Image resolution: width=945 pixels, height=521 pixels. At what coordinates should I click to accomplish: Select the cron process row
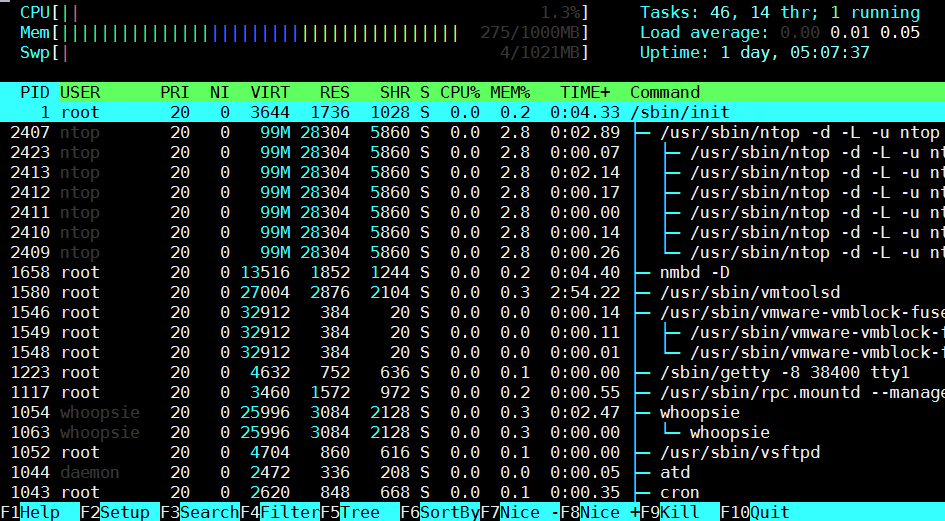tap(472, 492)
